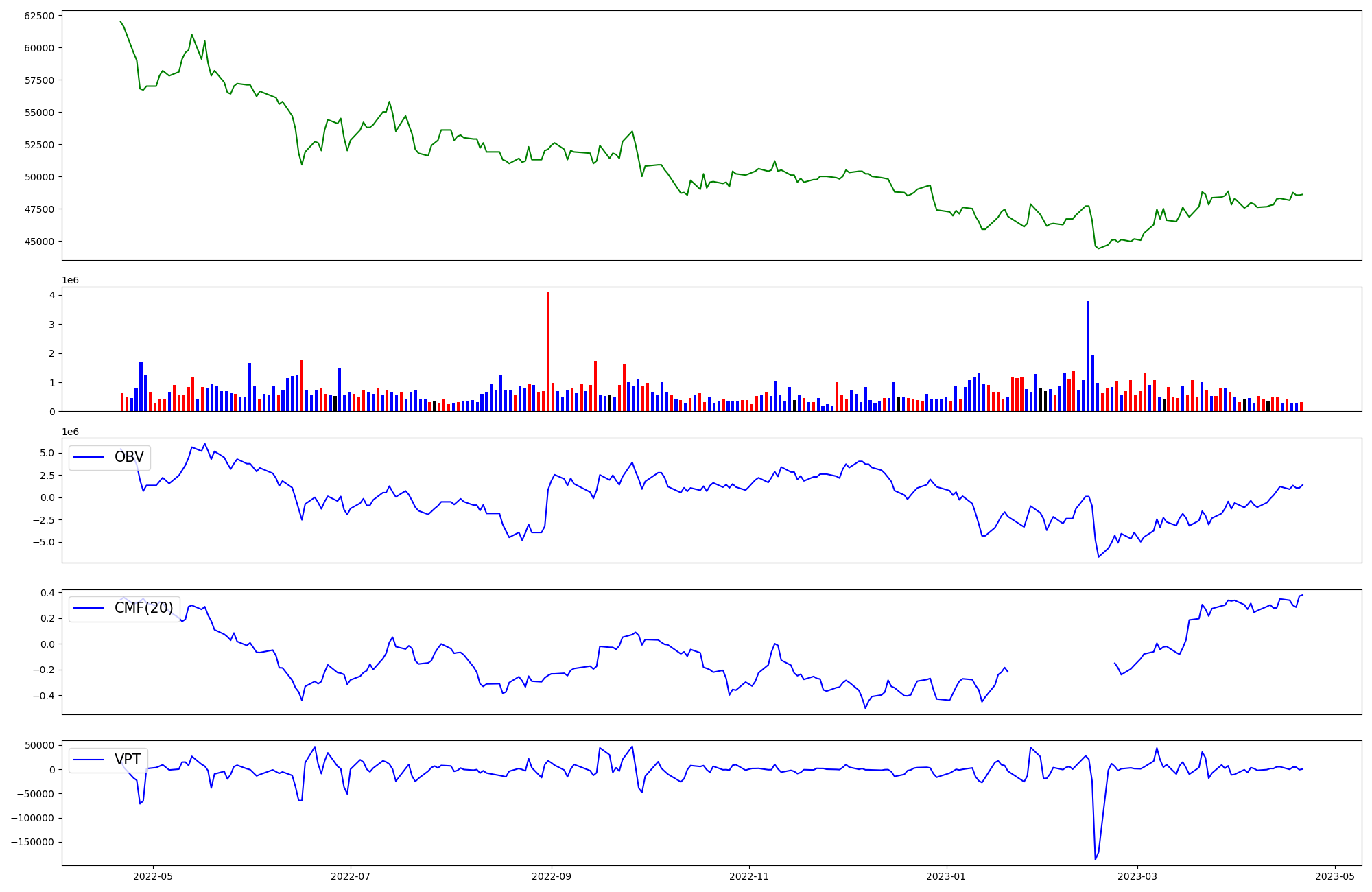Click the 2023-01 x-axis date label
Screen dimensions: 1372x892
[x=947, y=876]
